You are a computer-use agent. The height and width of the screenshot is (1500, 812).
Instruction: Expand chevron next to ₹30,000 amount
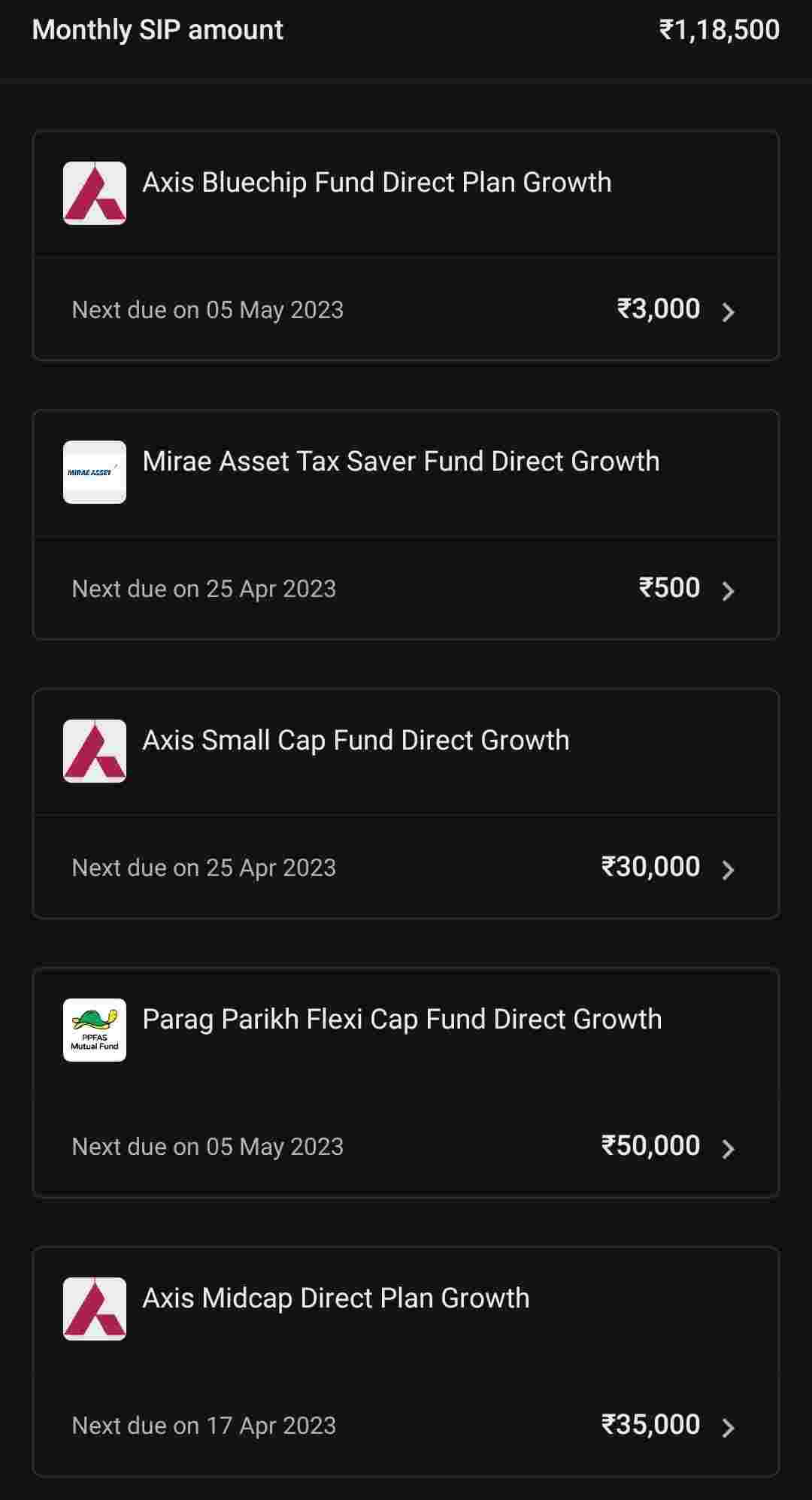(x=728, y=869)
